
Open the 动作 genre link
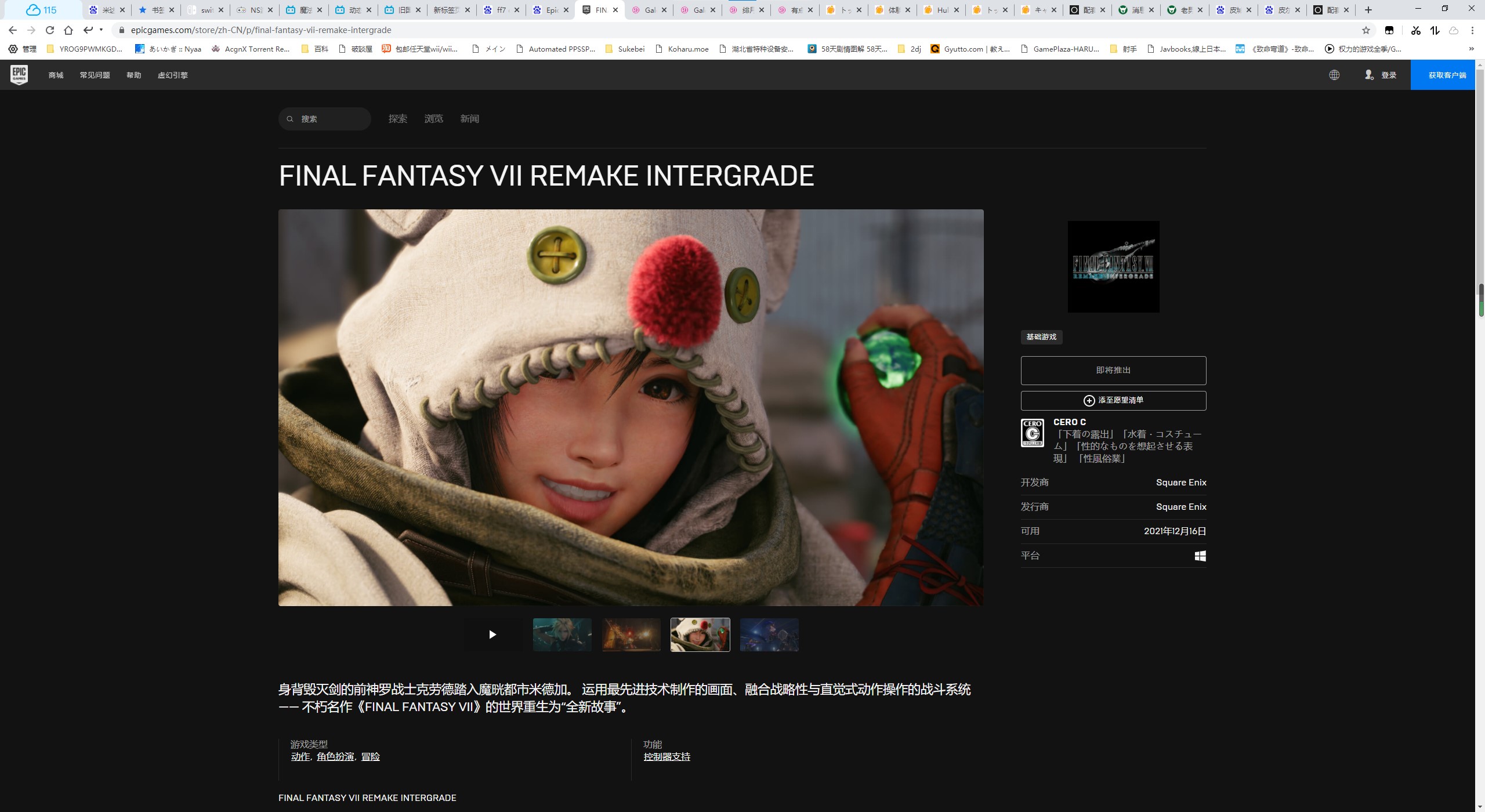click(300, 756)
